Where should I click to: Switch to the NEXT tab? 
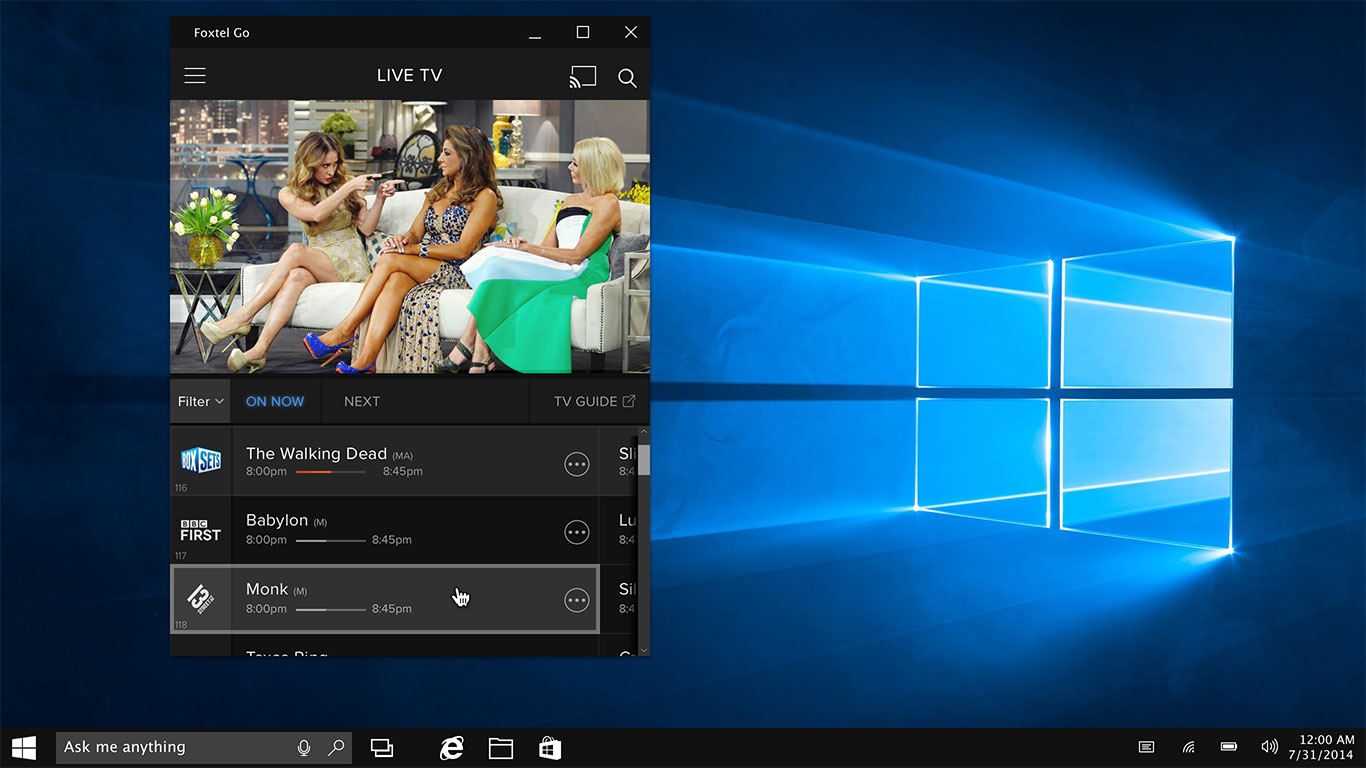tap(362, 401)
